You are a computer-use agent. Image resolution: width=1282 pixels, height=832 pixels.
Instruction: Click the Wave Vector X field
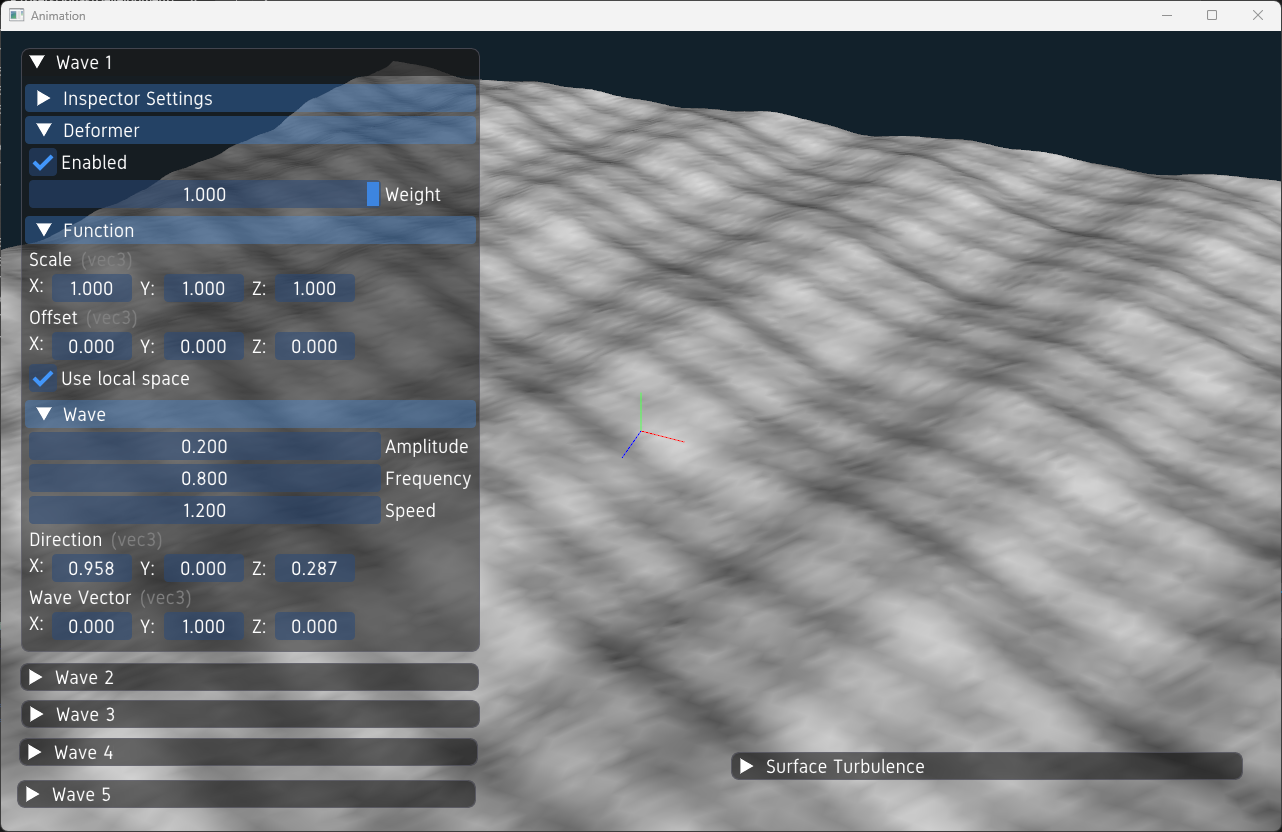(x=92, y=626)
